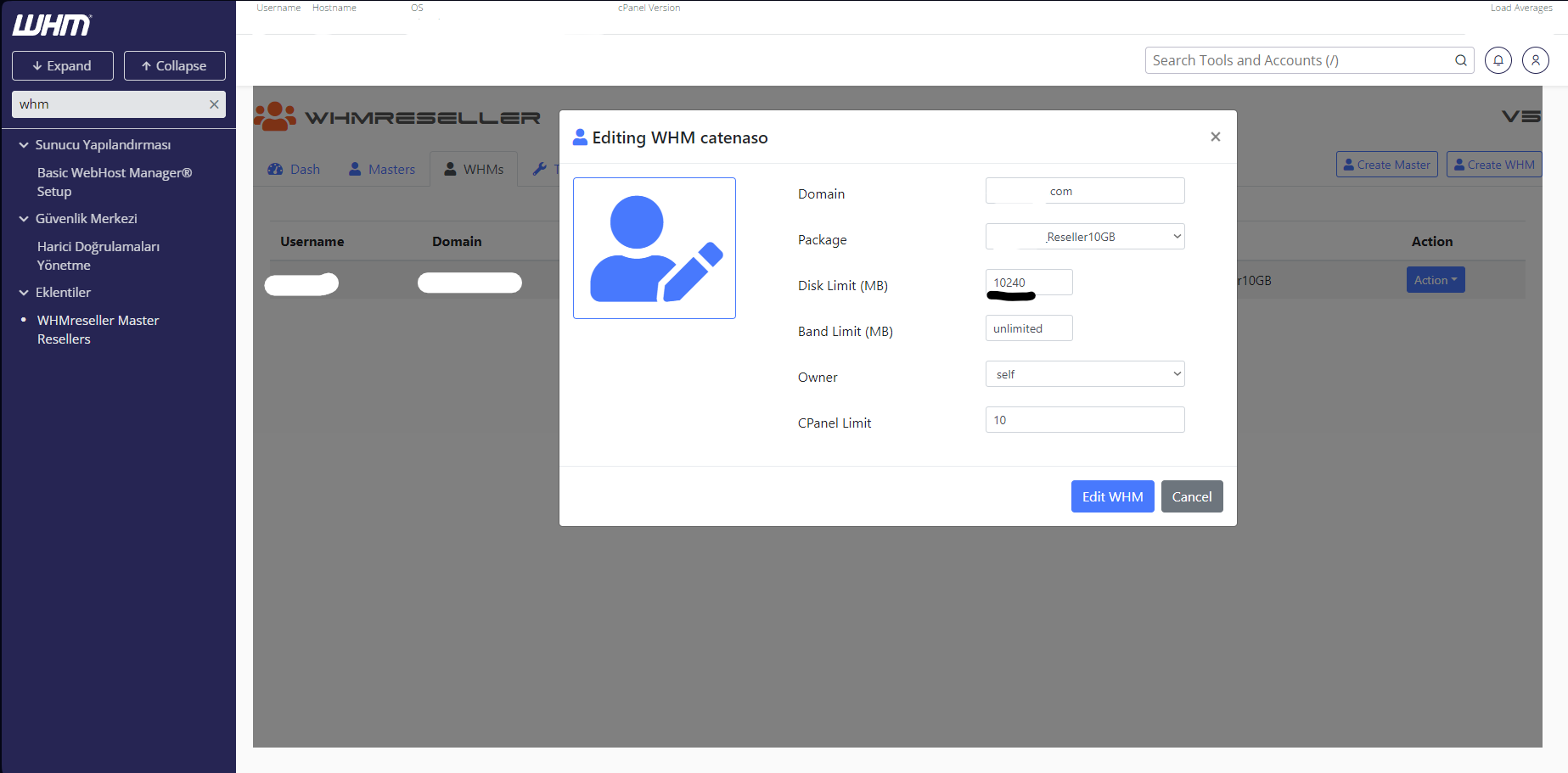Click the search magnifier icon
This screenshot has width=1568, height=773.
(x=1461, y=60)
